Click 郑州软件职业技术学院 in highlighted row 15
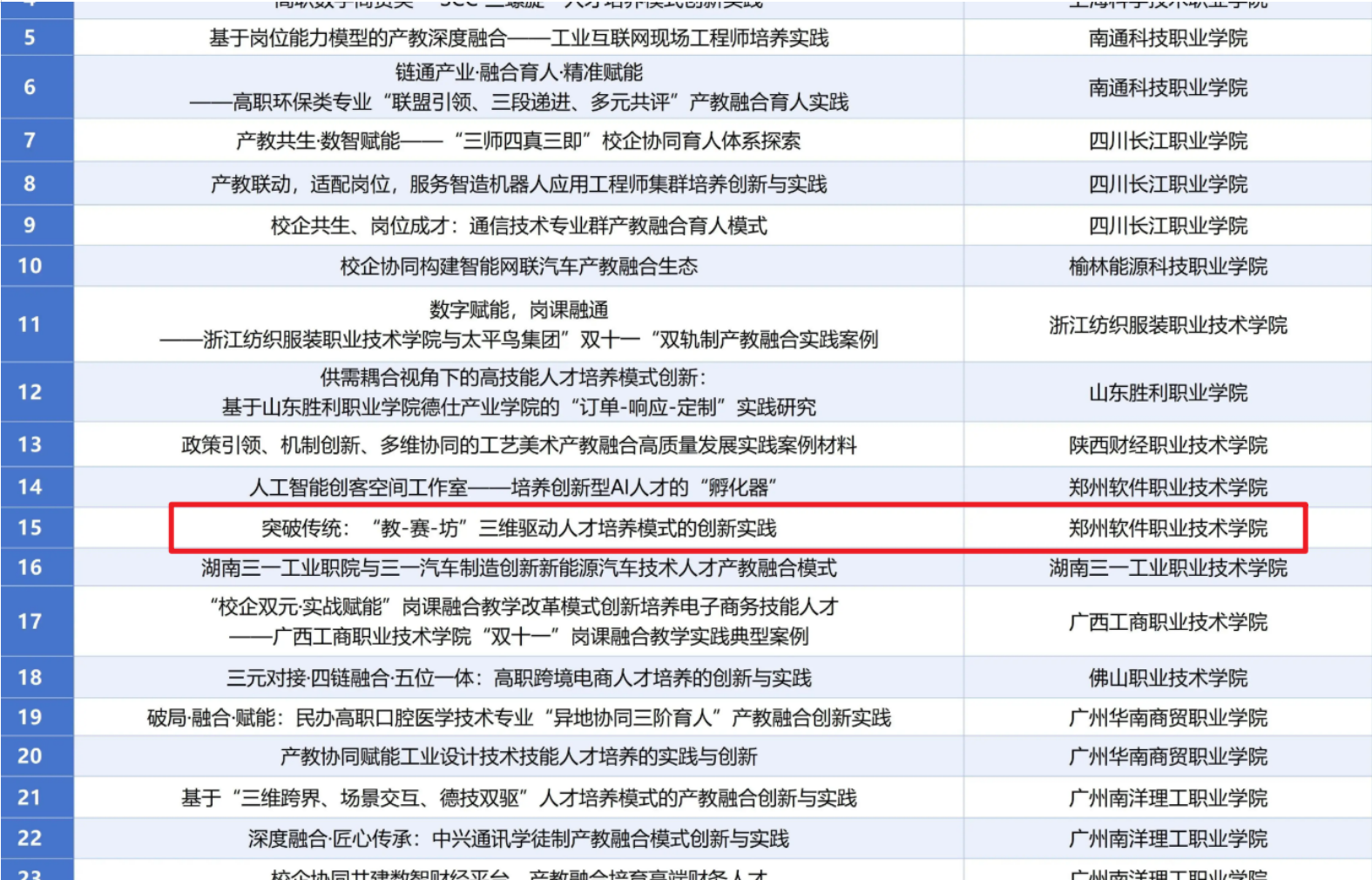The image size is (1372, 880). pyautogui.click(x=1167, y=528)
